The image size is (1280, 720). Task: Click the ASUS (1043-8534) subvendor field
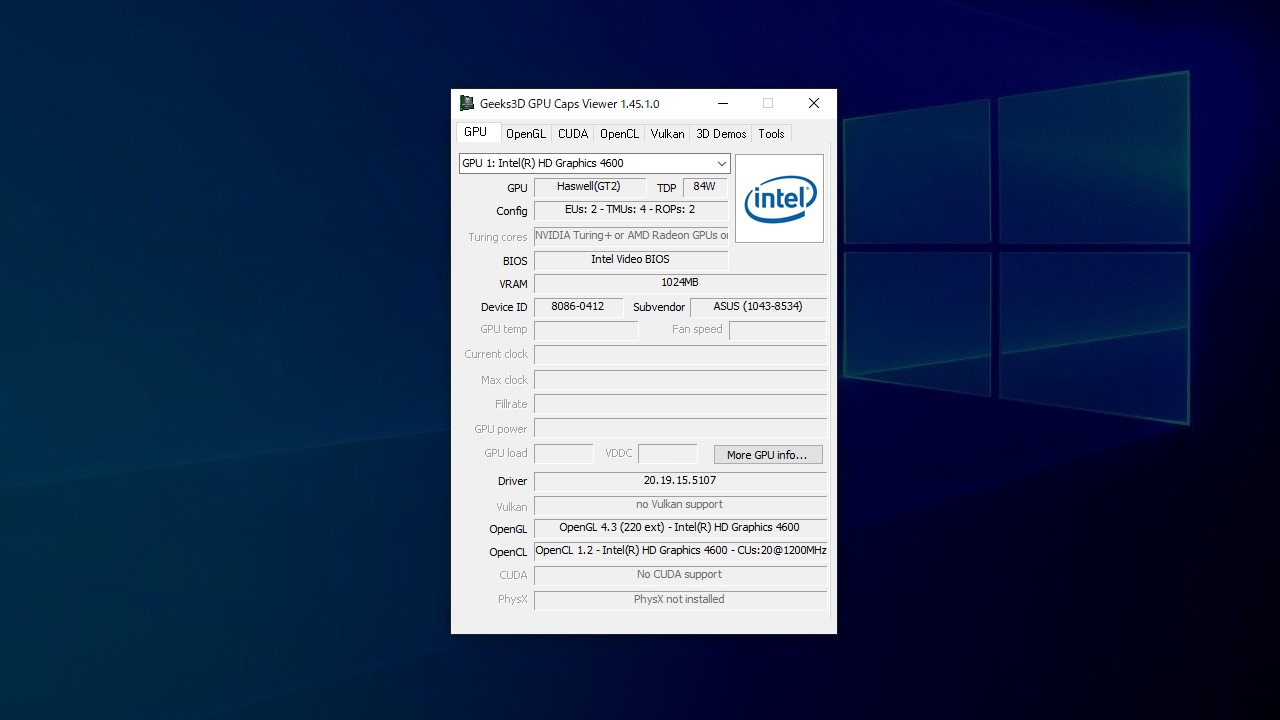758,307
